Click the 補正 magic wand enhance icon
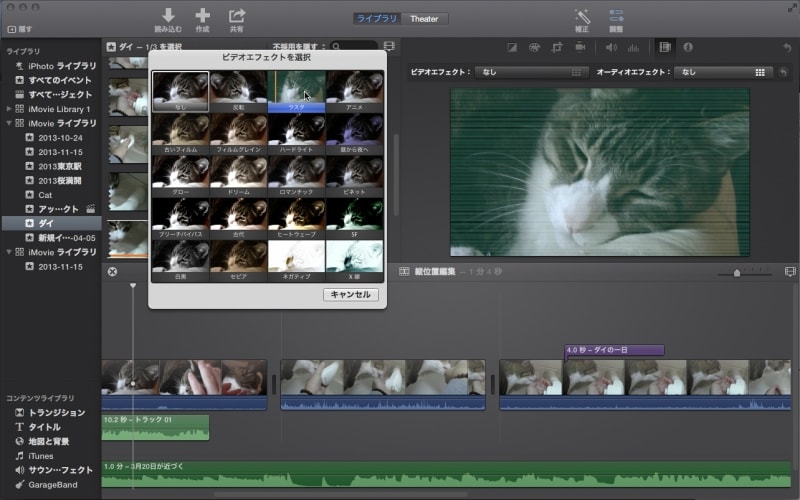Image resolution: width=800 pixels, height=500 pixels. 581,16
